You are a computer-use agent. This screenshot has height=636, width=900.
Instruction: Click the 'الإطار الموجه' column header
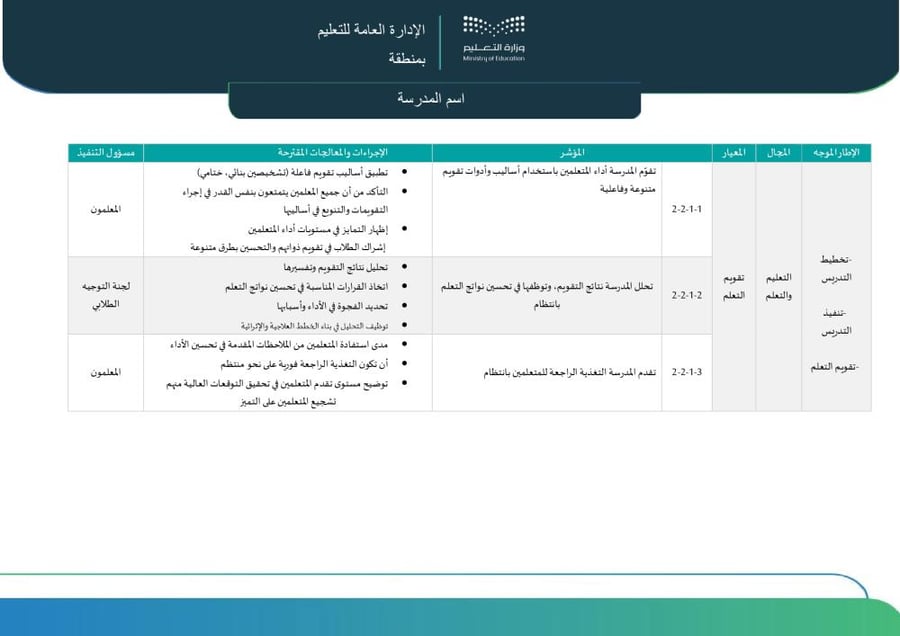point(836,153)
